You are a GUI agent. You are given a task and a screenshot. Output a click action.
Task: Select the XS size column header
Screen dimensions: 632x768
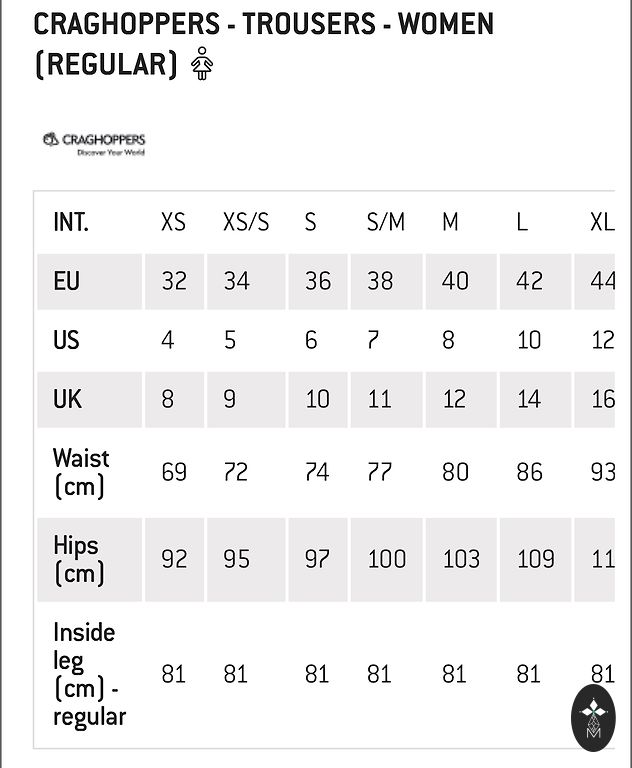[173, 222]
